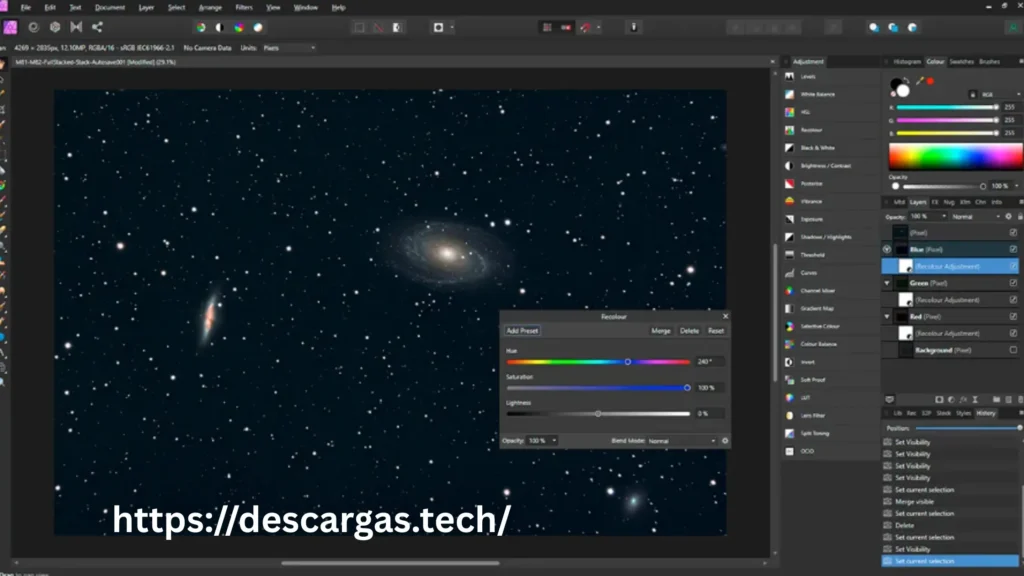Add a Selective Colour adjustment
Screen dimensions: 1024x576
(831, 326)
